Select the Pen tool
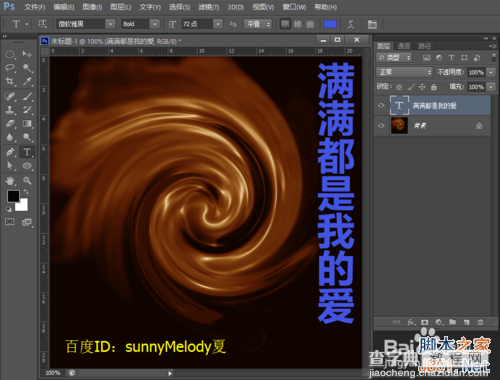 [10, 152]
